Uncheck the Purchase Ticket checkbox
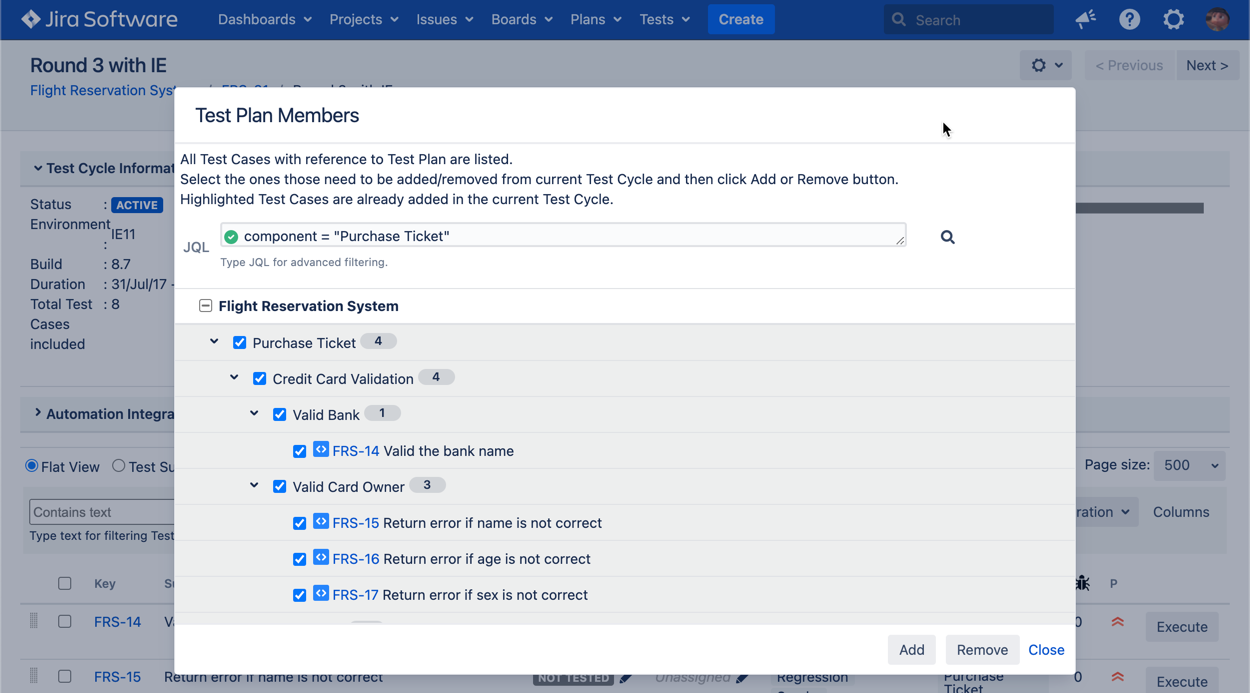The height and width of the screenshot is (693, 1250). (x=240, y=343)
